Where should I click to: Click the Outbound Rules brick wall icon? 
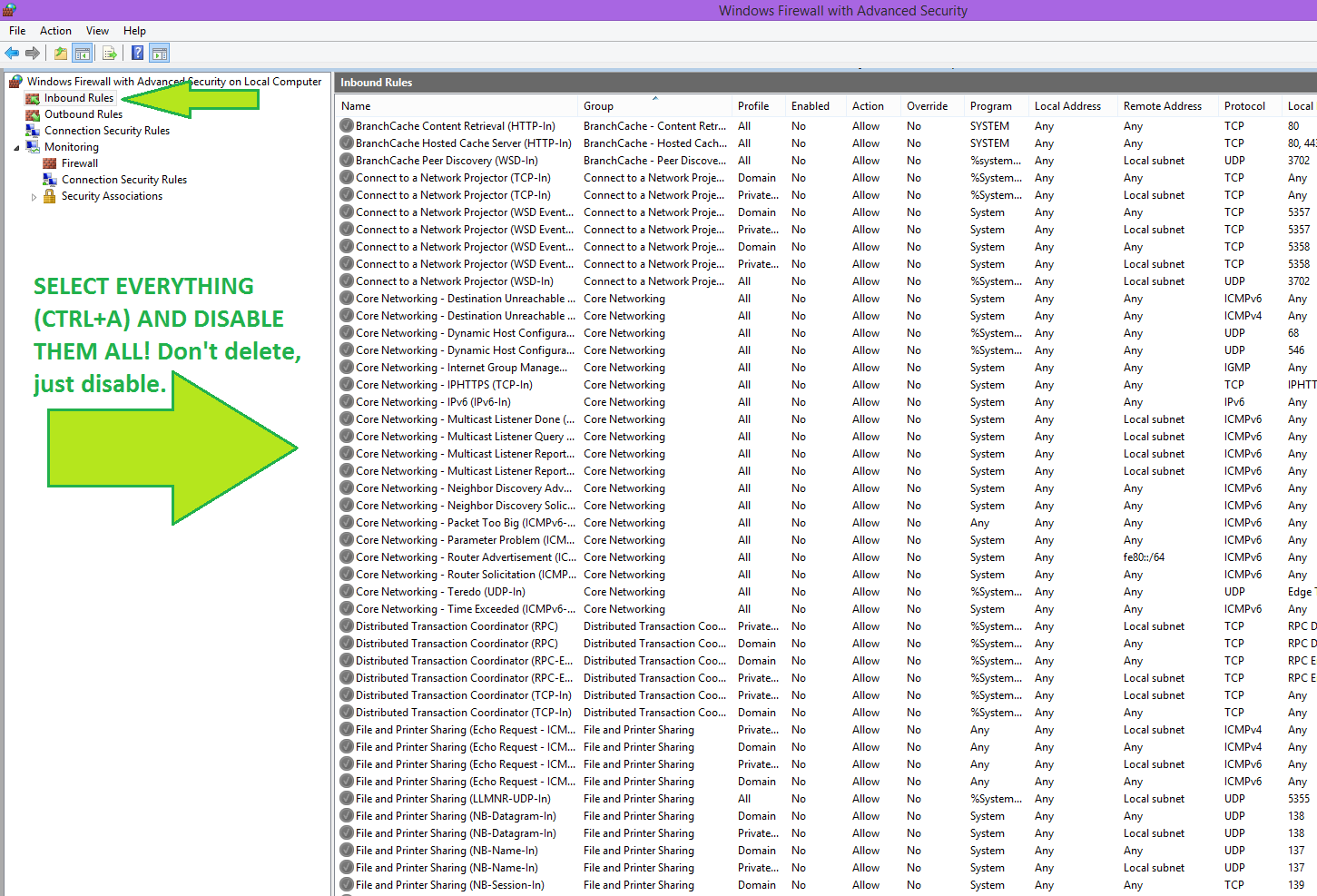pos(33,114)
